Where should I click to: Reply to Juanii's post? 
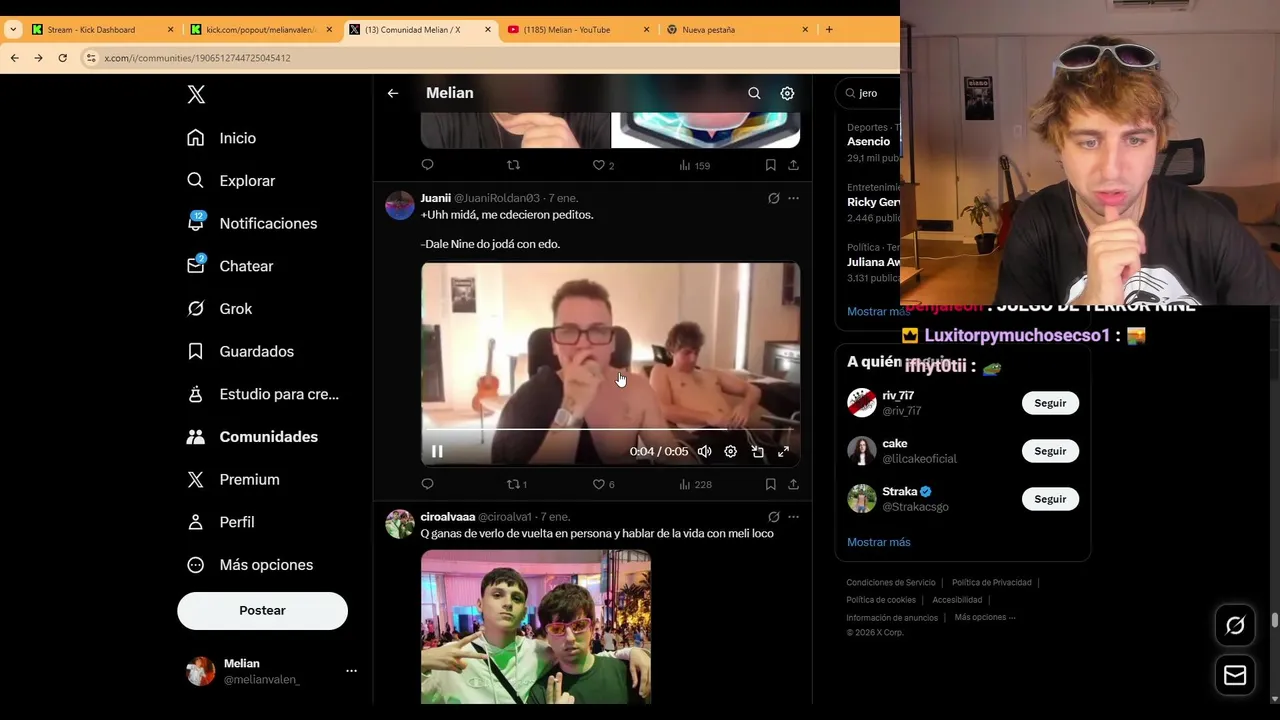tap(427, 484)
